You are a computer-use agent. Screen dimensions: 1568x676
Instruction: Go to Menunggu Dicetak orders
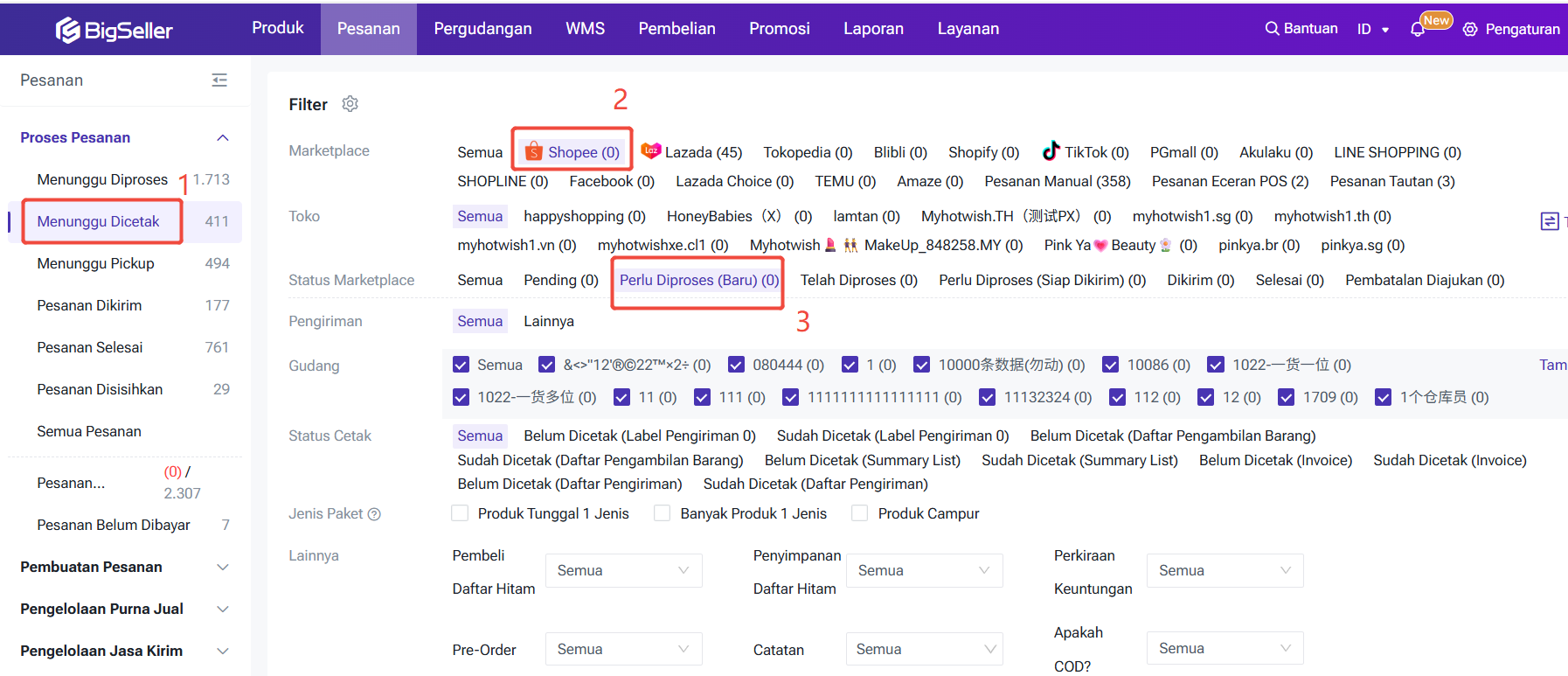tap(99, 221)
